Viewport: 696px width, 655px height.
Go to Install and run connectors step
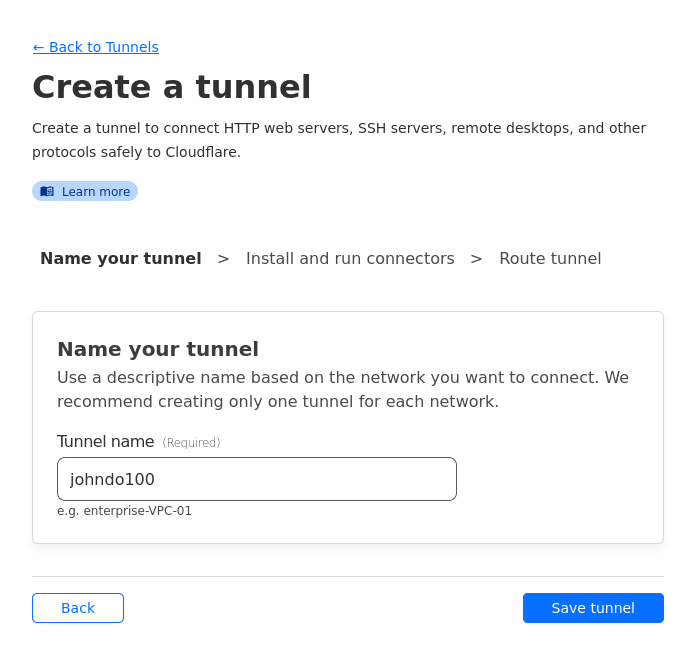point(350,258)
